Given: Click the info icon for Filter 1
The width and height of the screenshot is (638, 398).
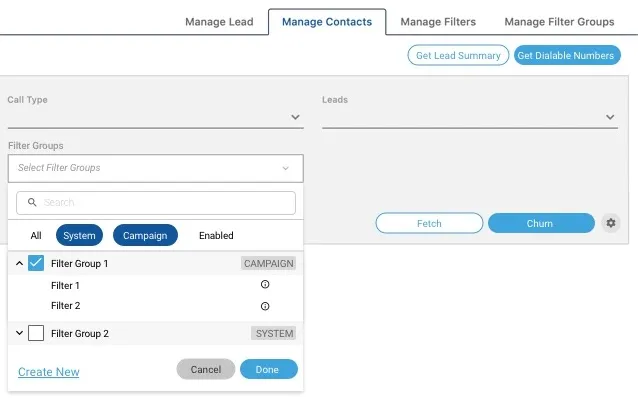Looking at the screenshot, I should (265, 284).
